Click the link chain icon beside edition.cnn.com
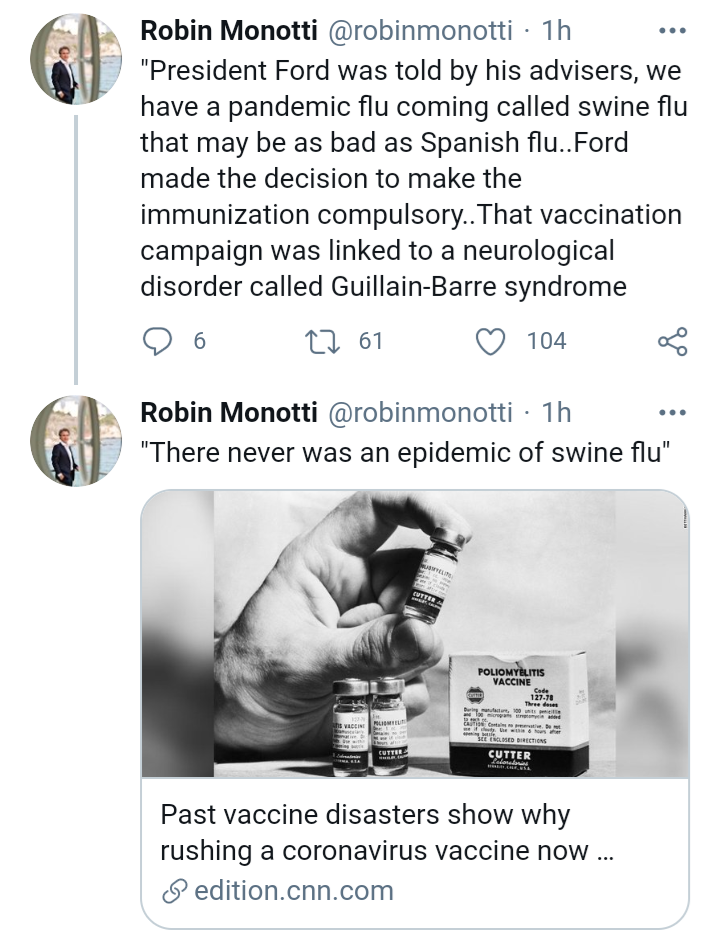The height and width of the screenshot is (945, 720). click(175, 890)
